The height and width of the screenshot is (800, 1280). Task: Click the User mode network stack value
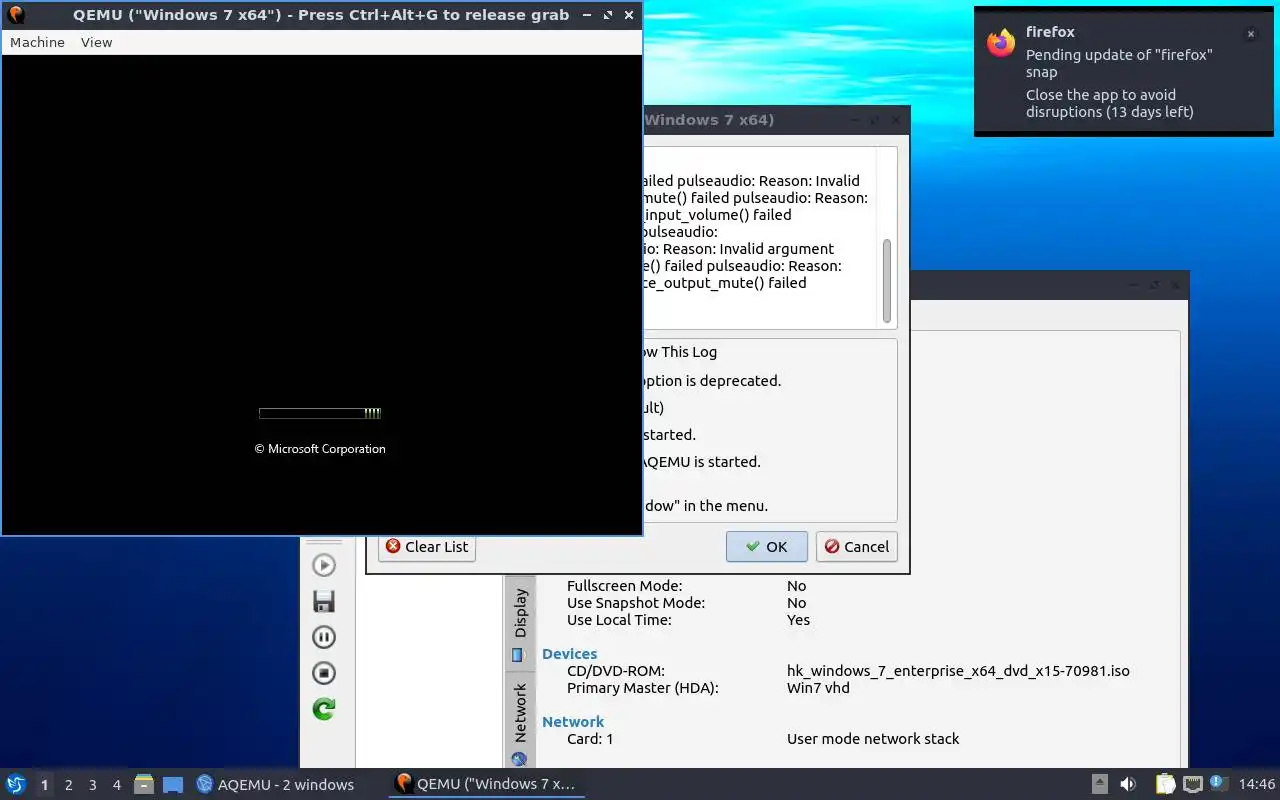coord(873,739)
